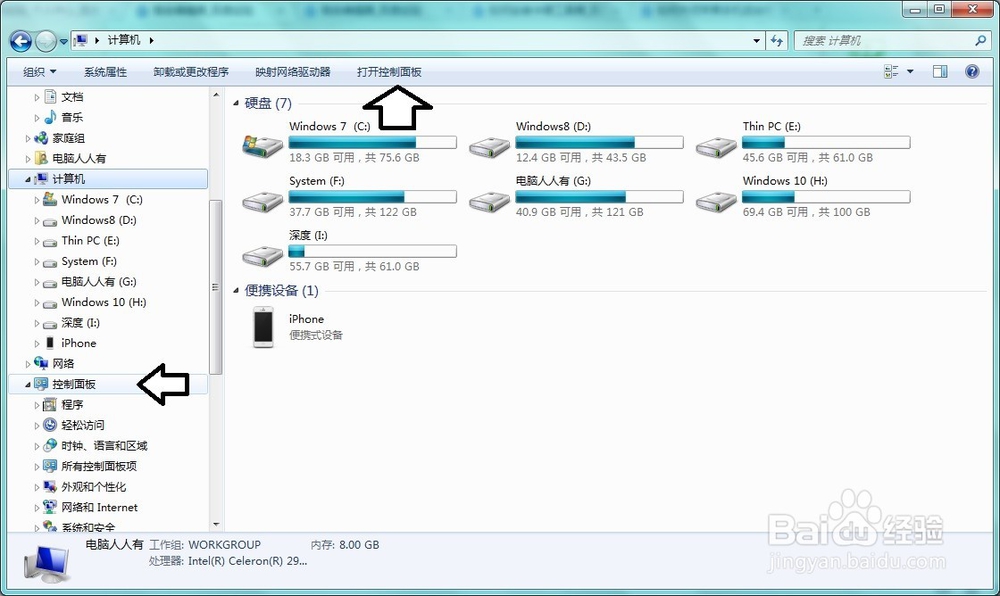Open the address bar history dropdown
Image resolution: width=1000 pixels, height=596 pixels.
(x=756, y=41)
